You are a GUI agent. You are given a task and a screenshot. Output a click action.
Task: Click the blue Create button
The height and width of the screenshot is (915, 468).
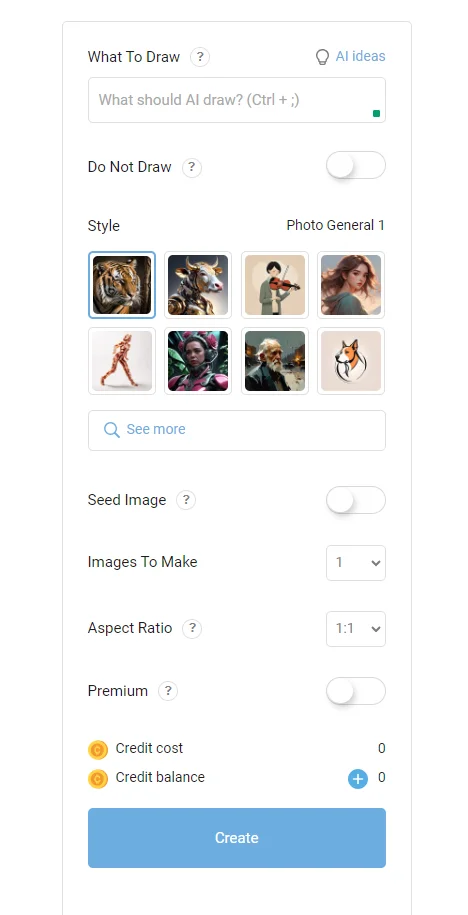point(237,838)
